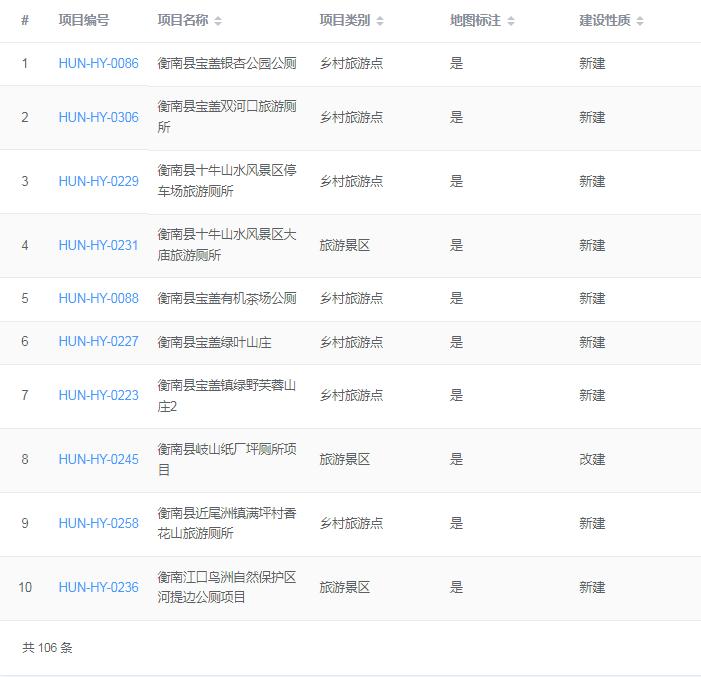This screenshot has height=677, width=701.
Task: Click the 共 106 条 total count text
Action: [x=47, y=648]
